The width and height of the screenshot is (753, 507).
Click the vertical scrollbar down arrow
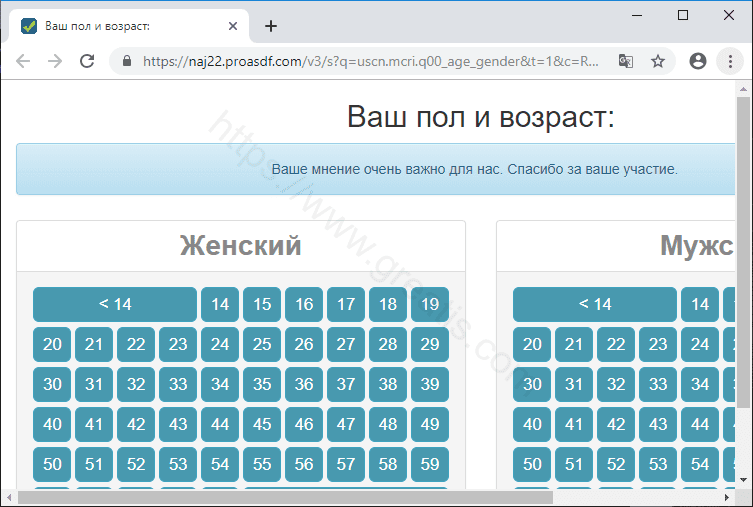(x=743, y=480)
